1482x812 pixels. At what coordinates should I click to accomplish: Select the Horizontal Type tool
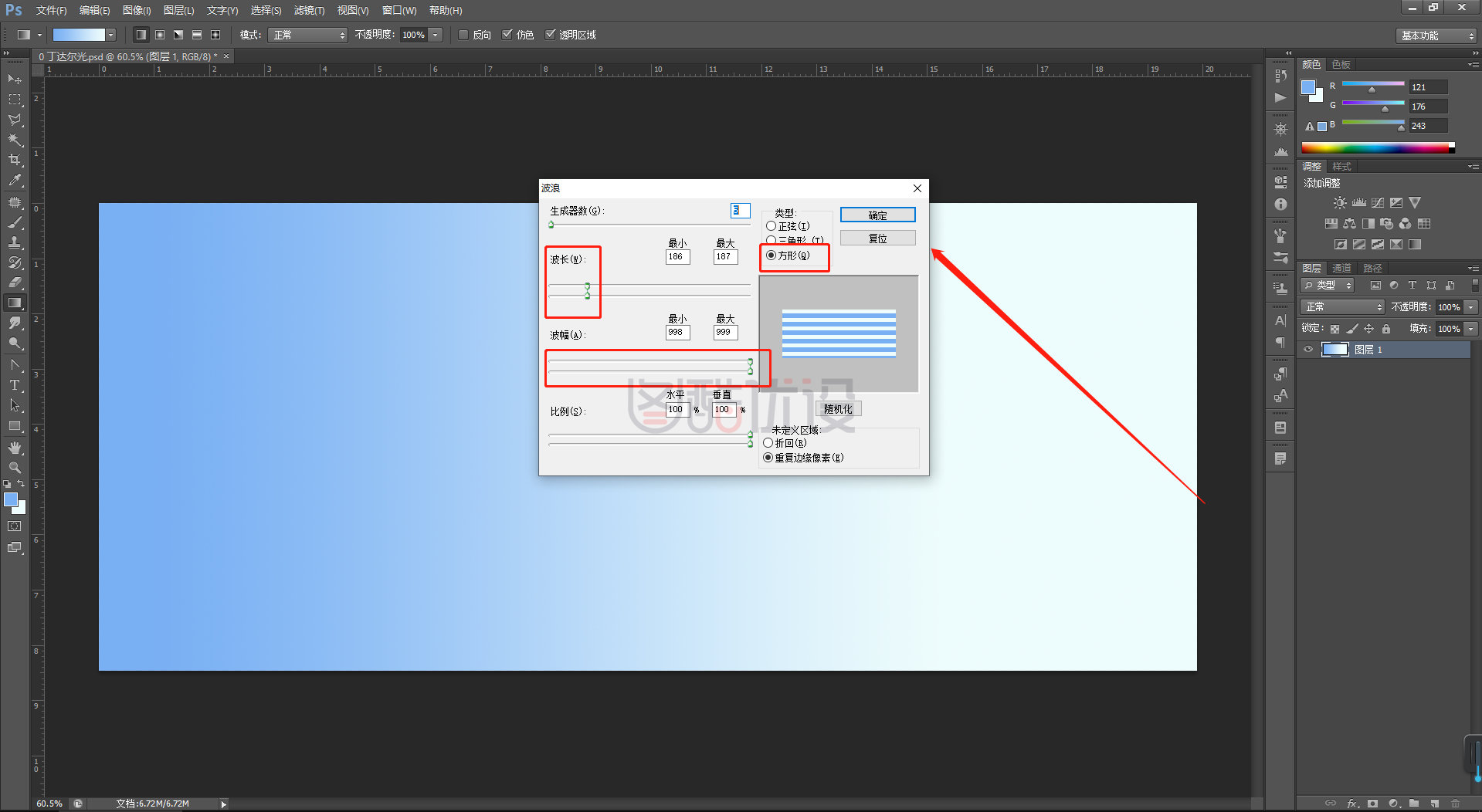[15, 384]
